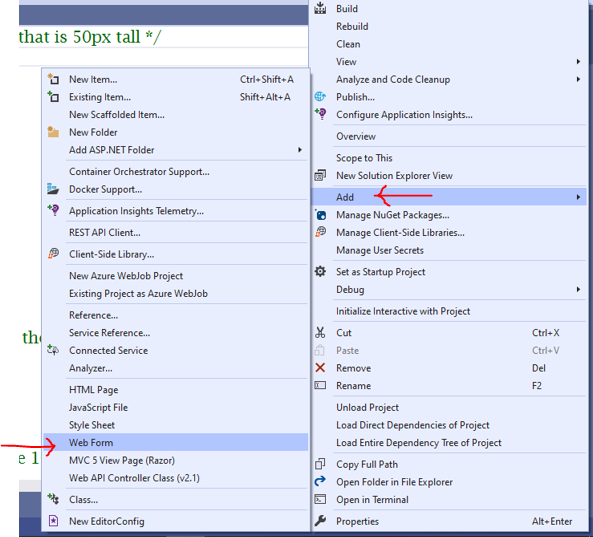
Task: Click the Existing Item icon
Action: [x=53, y=97]
